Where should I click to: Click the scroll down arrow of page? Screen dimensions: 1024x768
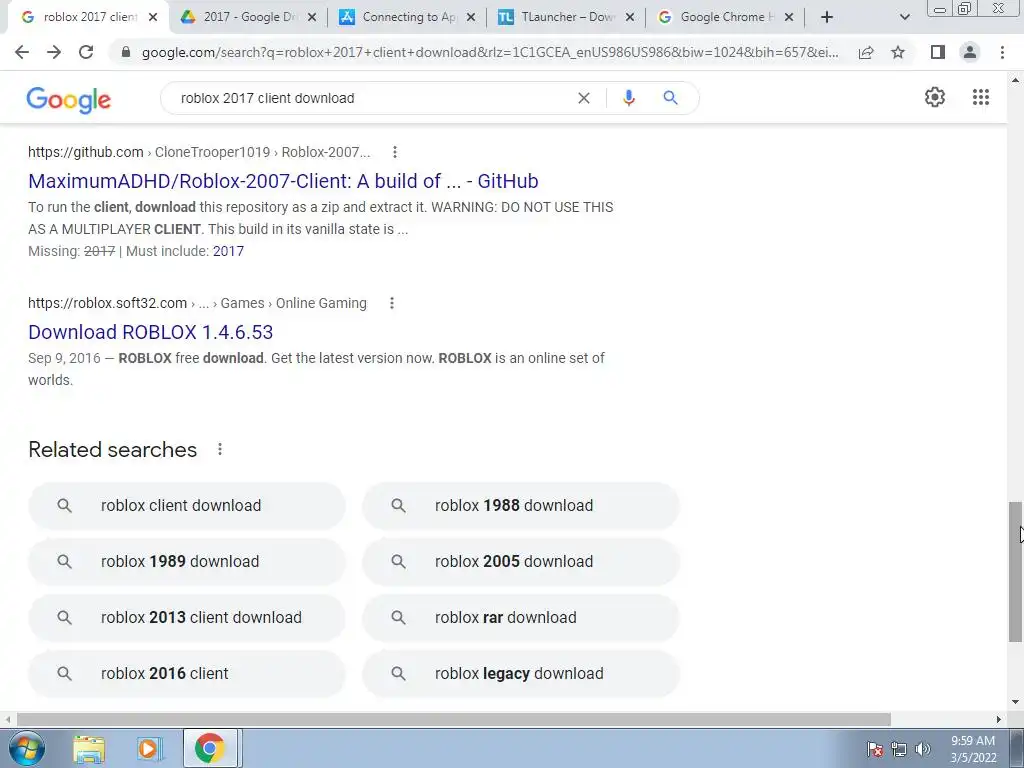pyautogui.click(x=1015, y=703)
